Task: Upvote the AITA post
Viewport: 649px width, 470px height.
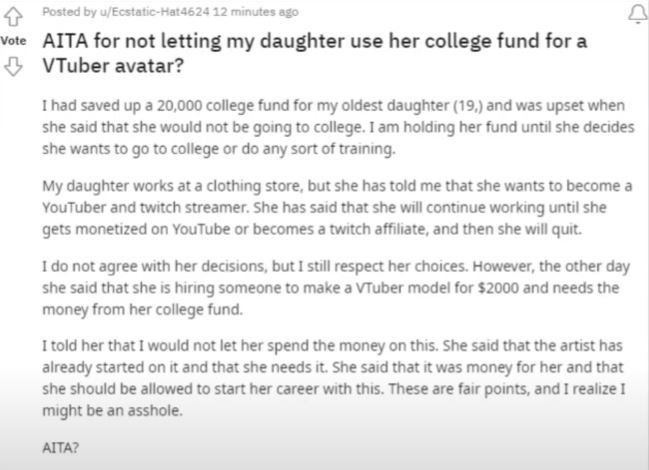Action: (13, 17)
